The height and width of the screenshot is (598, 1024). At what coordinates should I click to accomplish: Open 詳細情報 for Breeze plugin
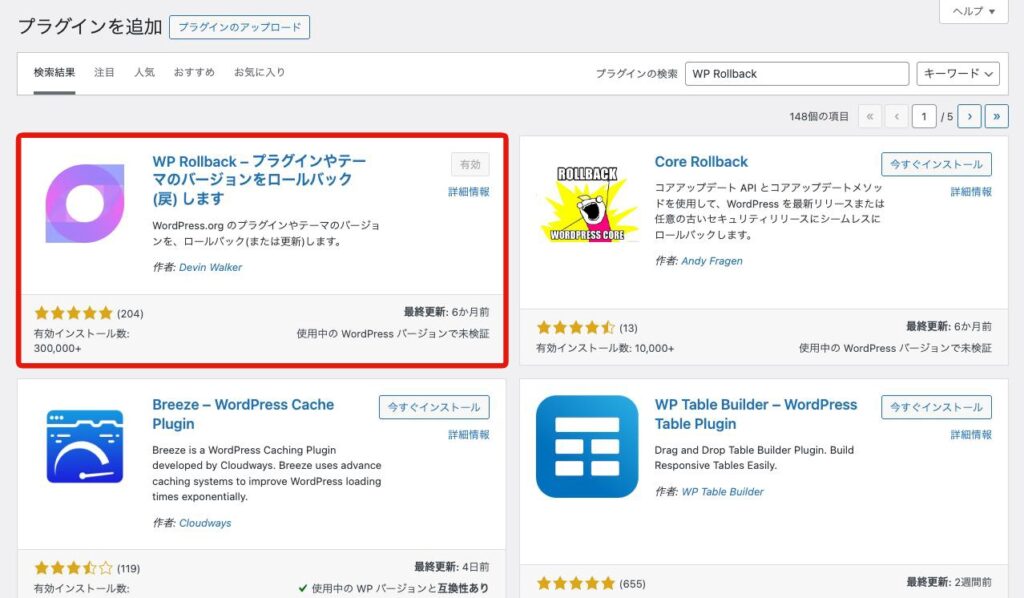(x=469, y=435)
